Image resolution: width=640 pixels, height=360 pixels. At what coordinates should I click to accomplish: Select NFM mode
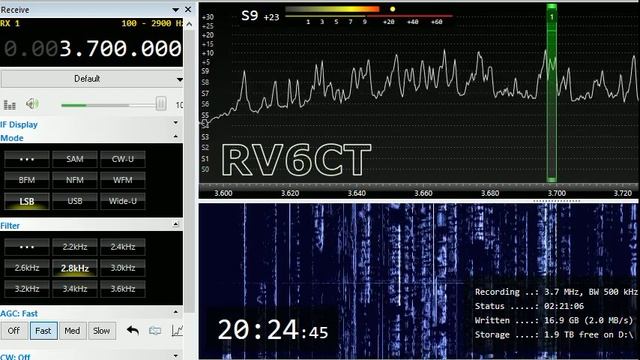coord(75,180)
